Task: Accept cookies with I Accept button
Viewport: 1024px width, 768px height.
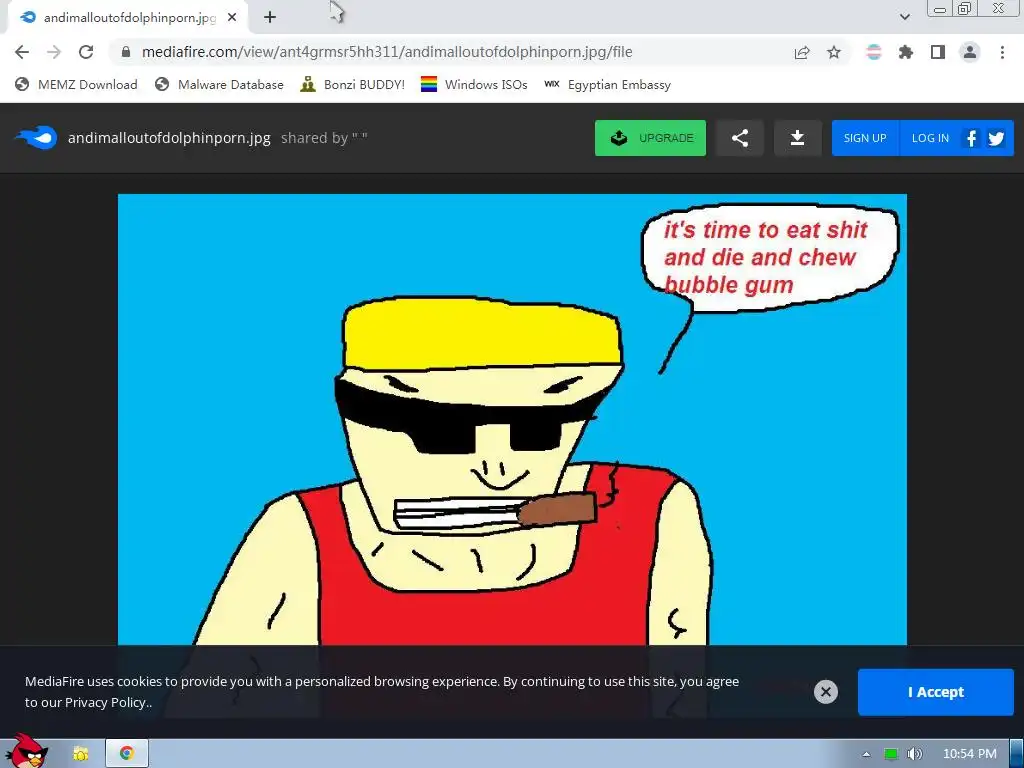Action: coord(936,692)
